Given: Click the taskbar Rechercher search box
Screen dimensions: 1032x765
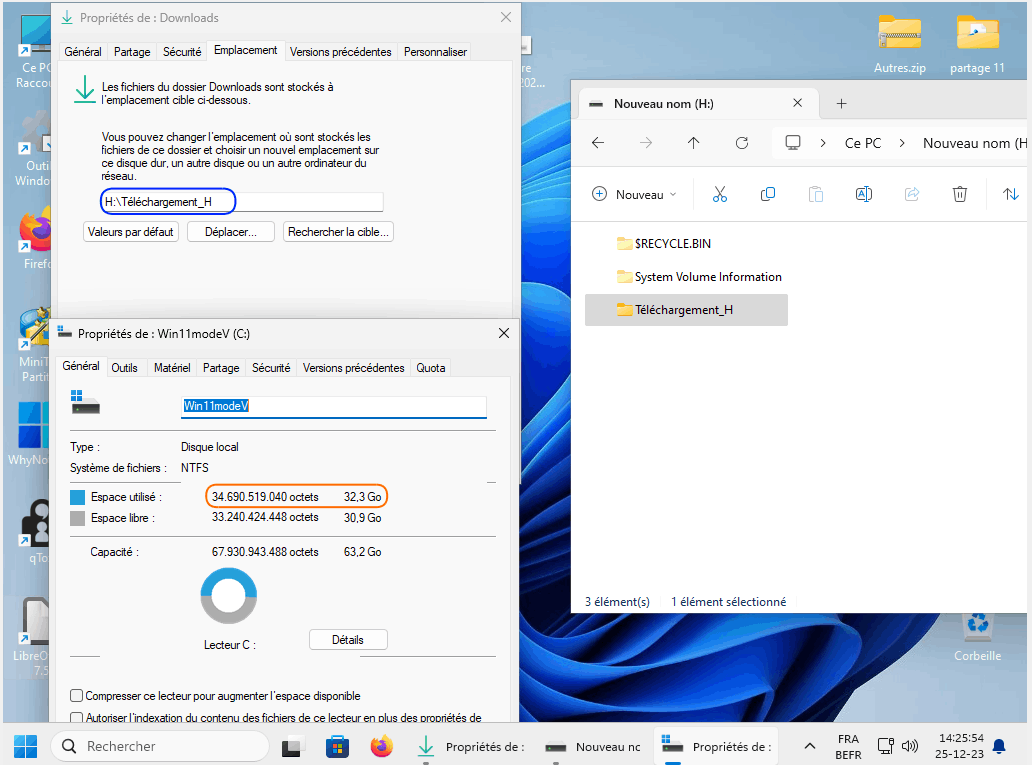Looking at the screenshot, I should 160,747.
